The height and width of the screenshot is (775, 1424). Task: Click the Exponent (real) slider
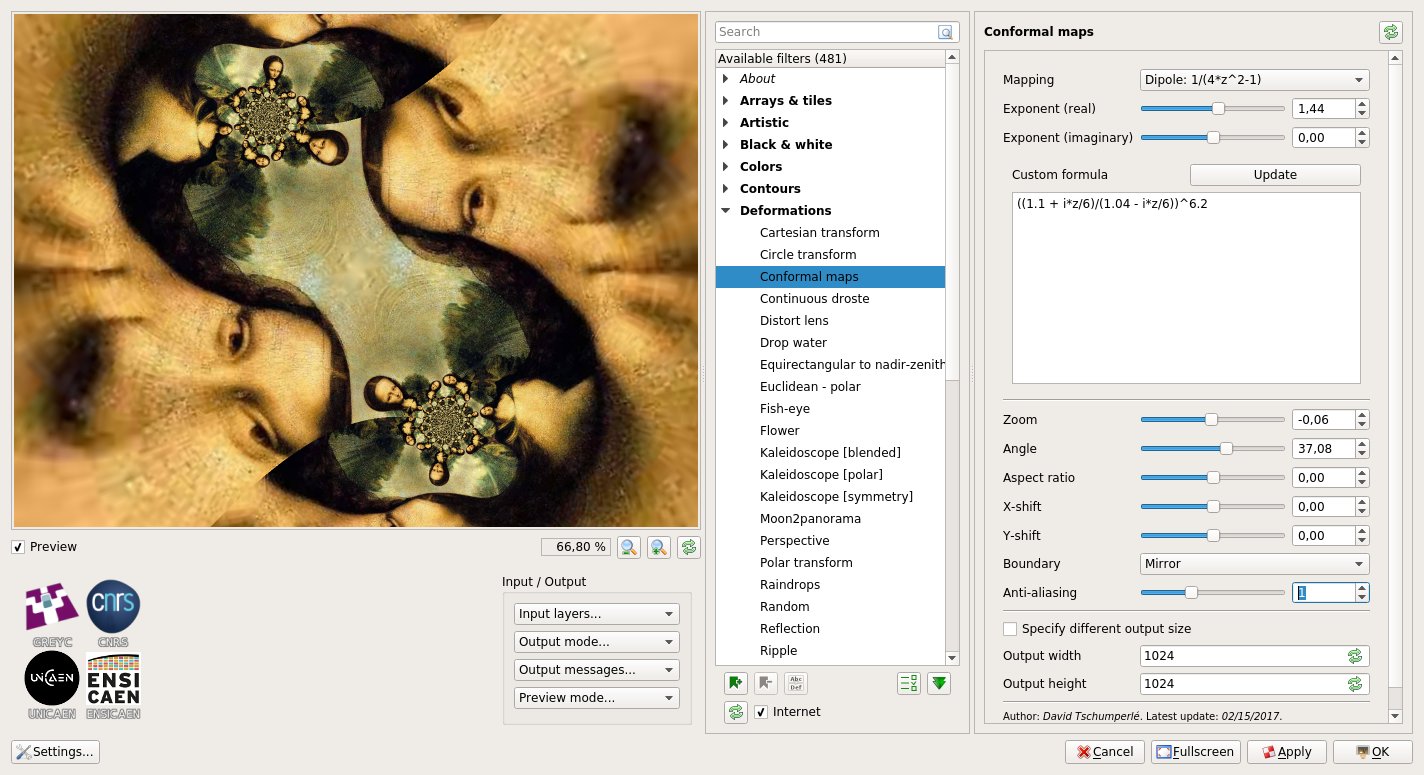tap(1213, 109)
